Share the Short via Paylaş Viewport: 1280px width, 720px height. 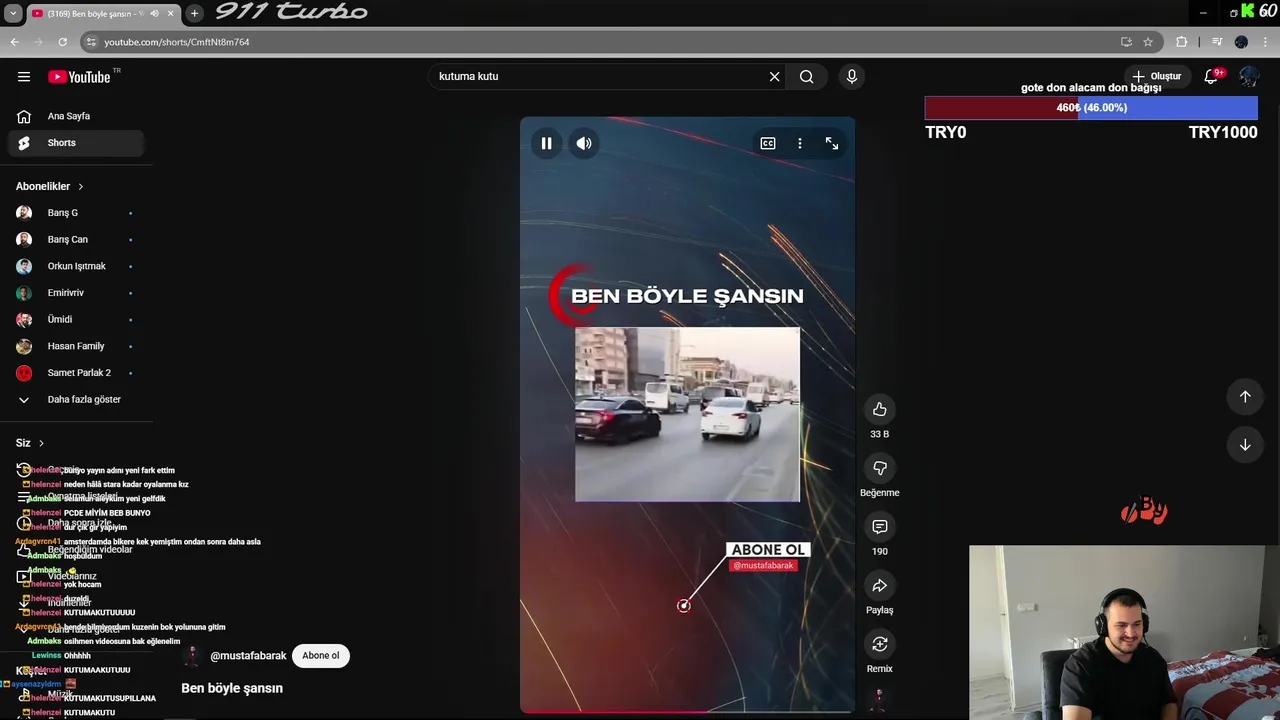tap(879, 585)
